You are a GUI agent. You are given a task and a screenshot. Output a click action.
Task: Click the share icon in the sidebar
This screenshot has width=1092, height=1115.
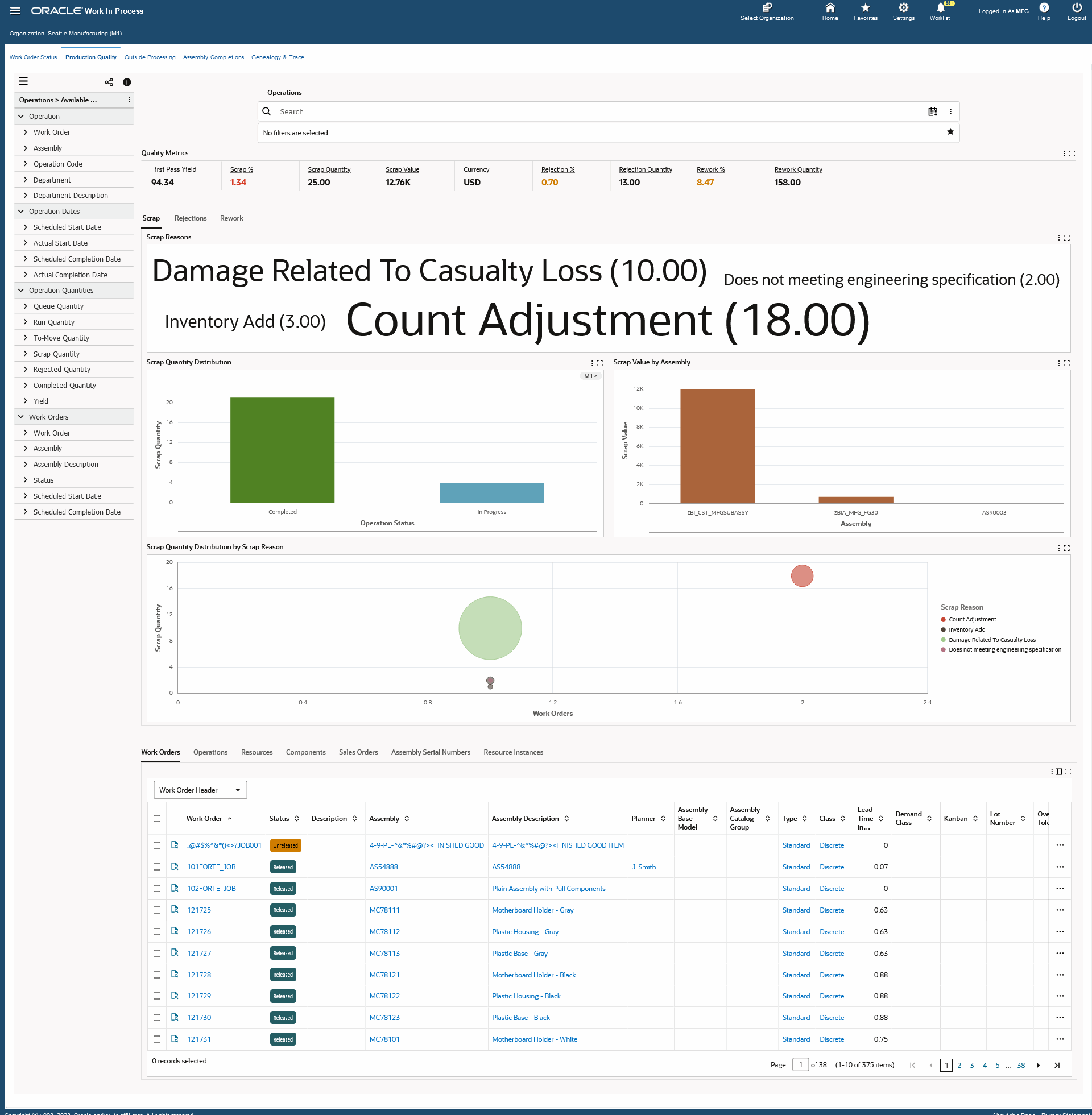(109, 82)
